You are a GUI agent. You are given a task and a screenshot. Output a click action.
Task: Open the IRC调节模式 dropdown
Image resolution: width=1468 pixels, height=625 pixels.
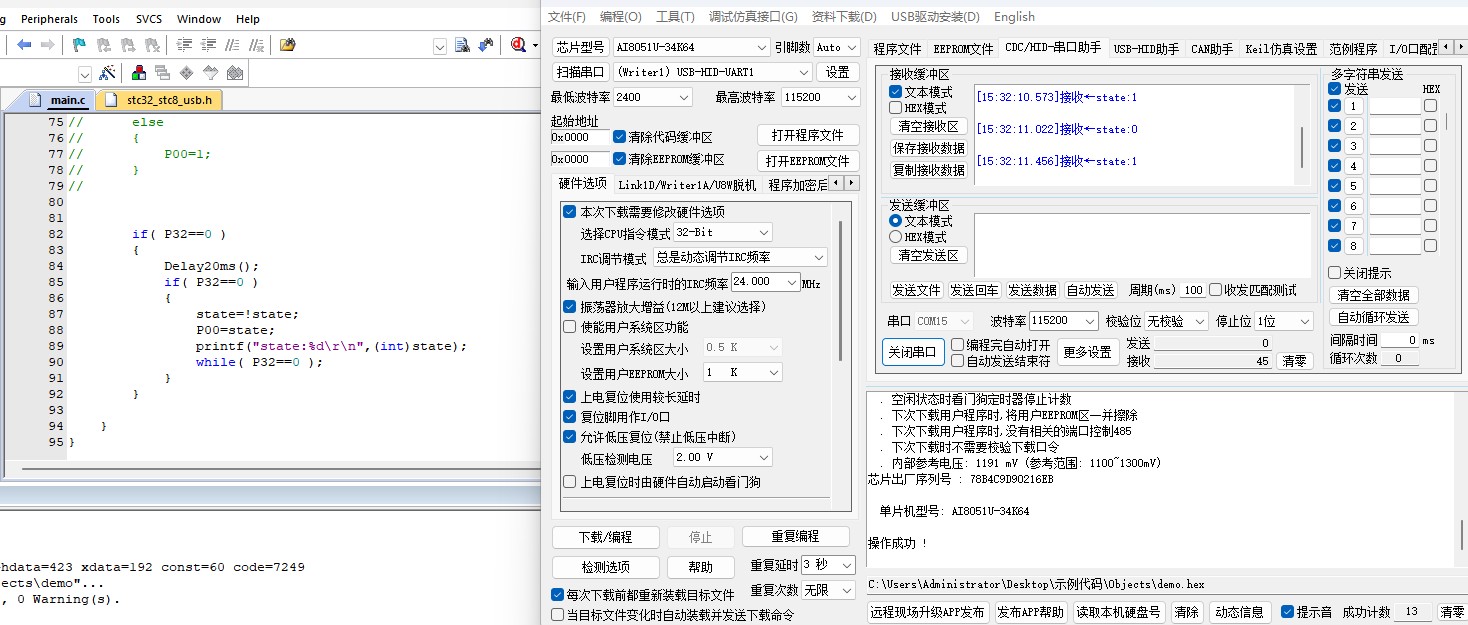pos(740,258)
